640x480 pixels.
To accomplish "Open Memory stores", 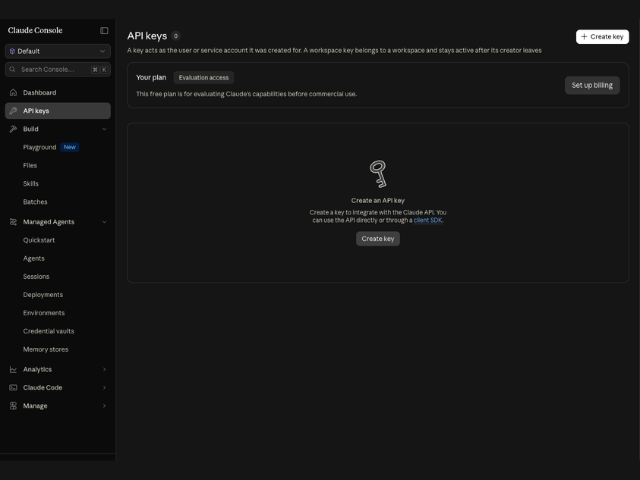I will tap(46, 349).
